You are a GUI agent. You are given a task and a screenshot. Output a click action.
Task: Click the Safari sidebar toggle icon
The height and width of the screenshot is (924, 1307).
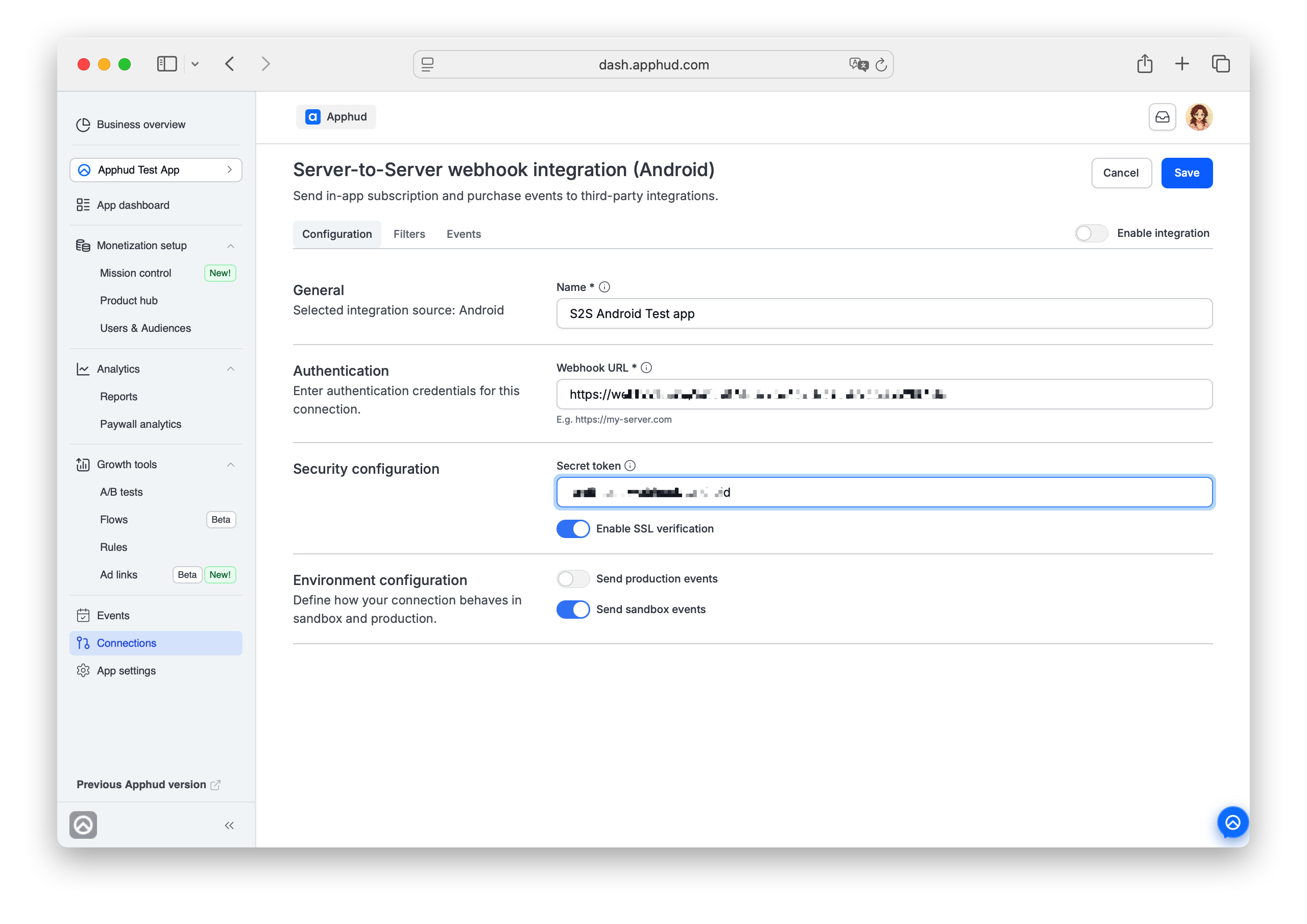[x=167, y=64]
